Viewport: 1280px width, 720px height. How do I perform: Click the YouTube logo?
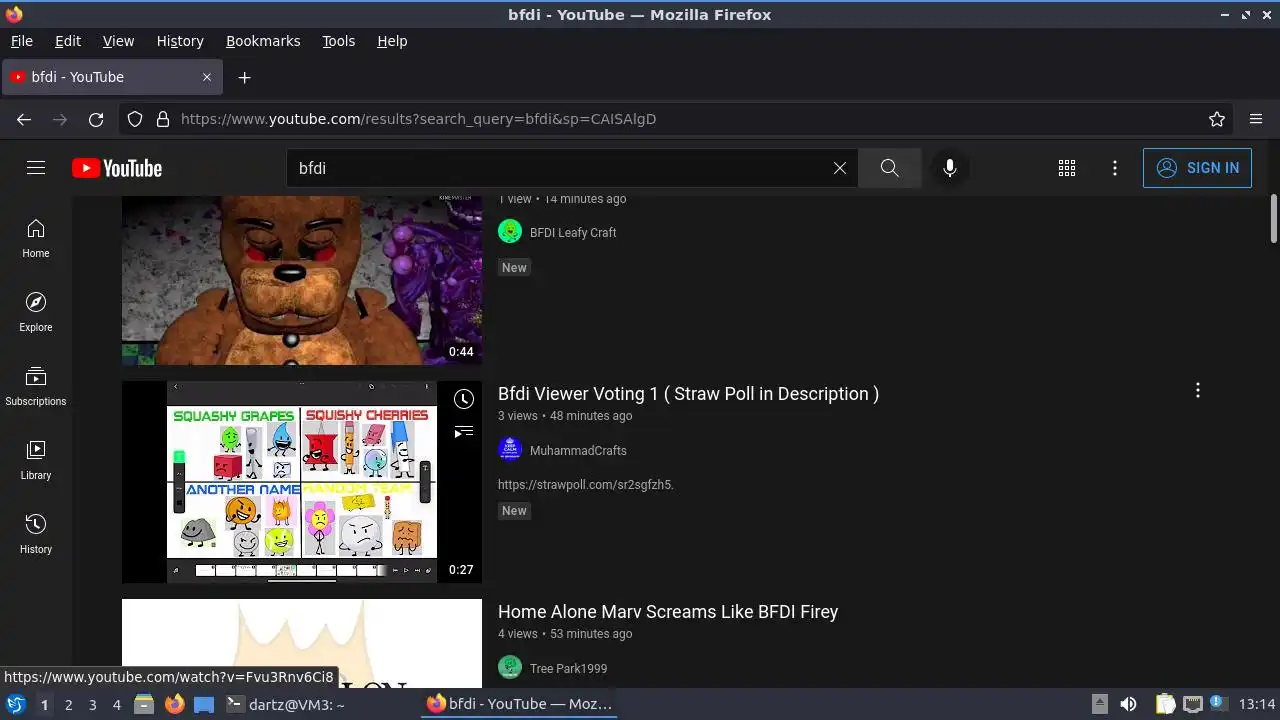point(117,168)
